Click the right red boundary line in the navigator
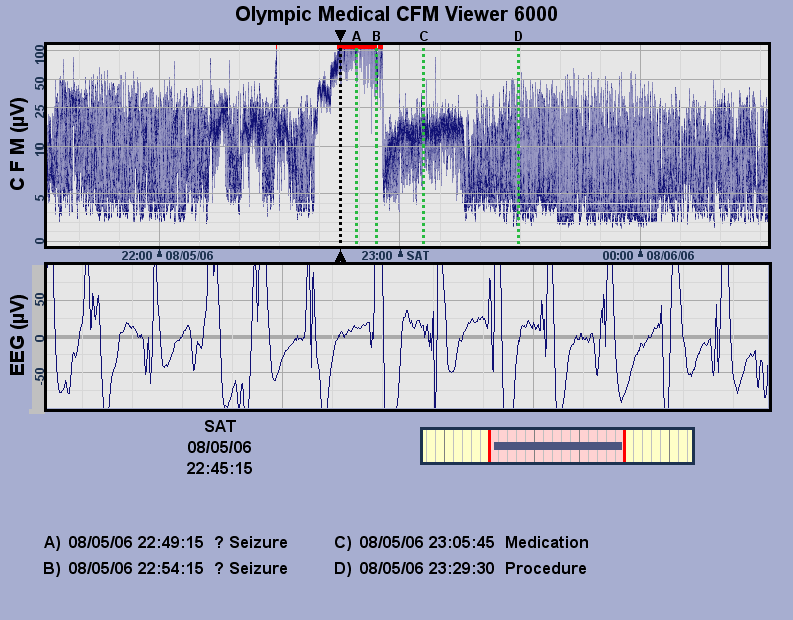Viewport: 793px width, 620px height. pos(625,446)
